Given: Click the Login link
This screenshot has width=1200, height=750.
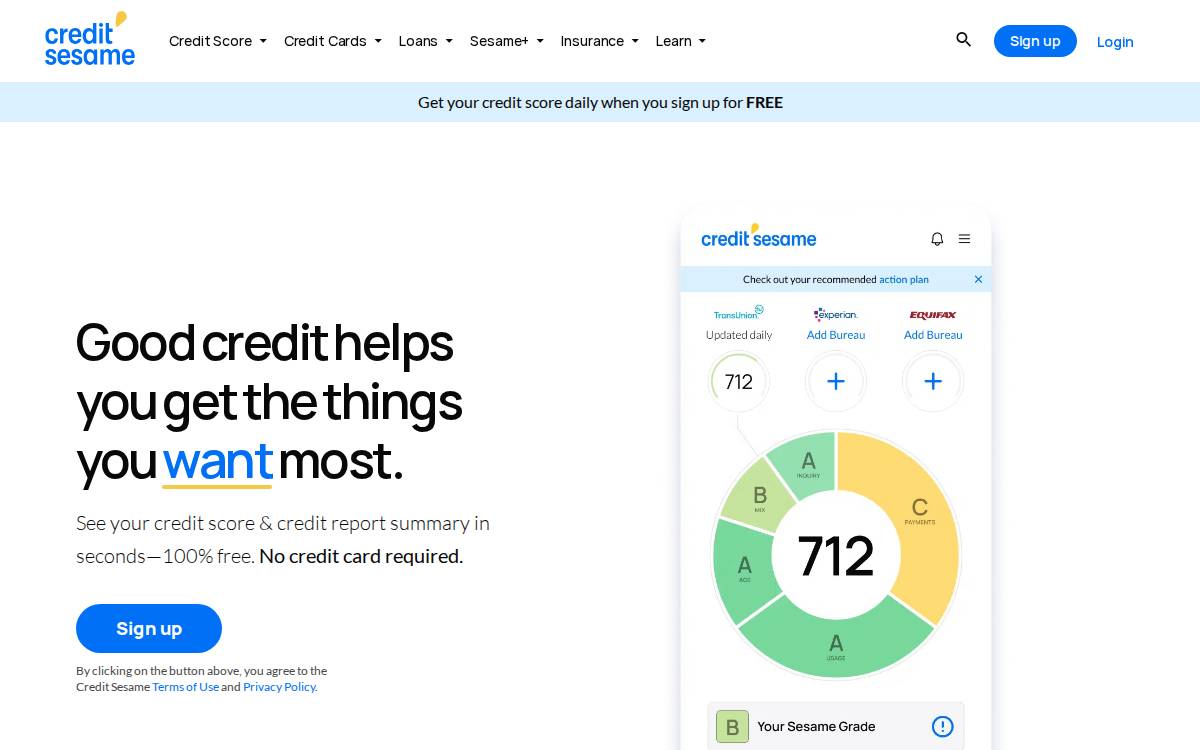Looking at the screenshot, I should click(1115, 42).
